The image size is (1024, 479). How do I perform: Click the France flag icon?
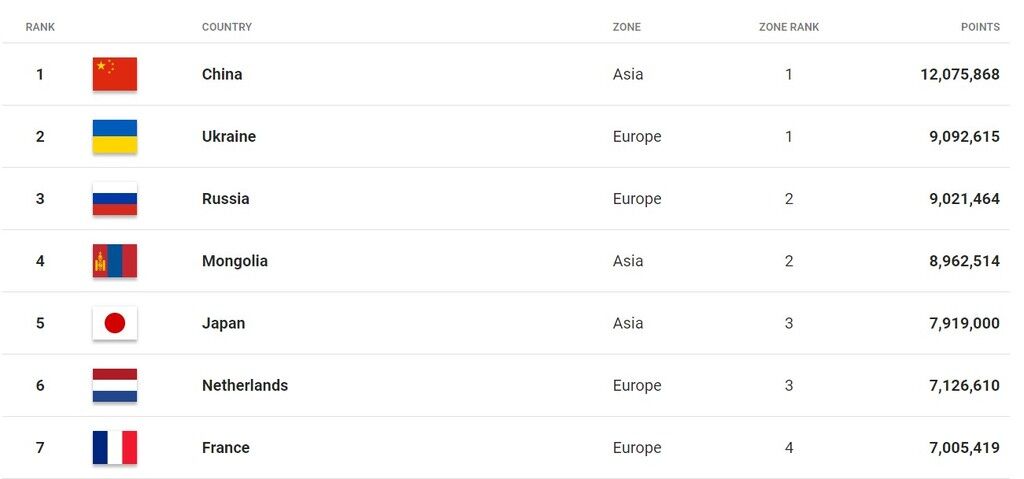click(x=115, y=447)
